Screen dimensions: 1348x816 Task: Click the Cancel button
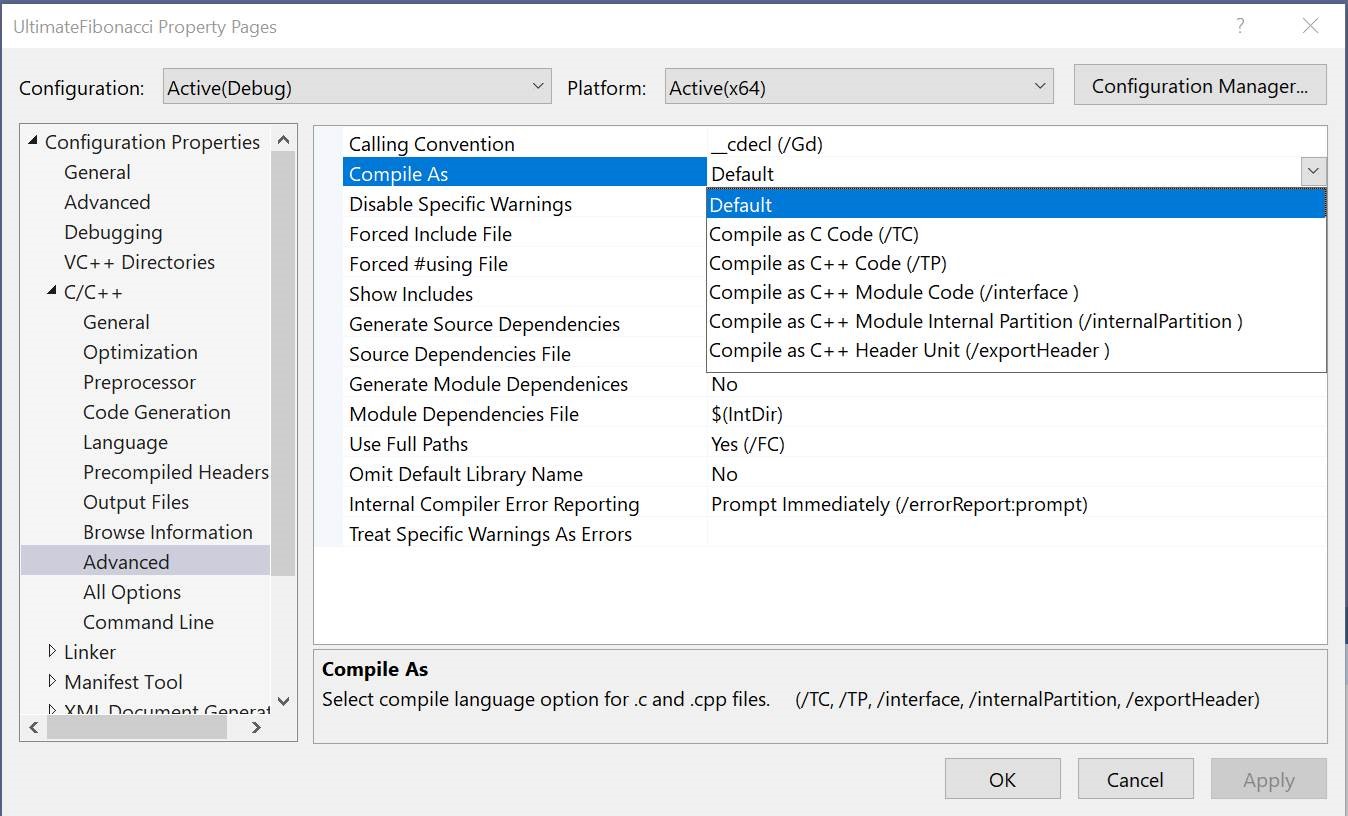[x=1135, y=779]
